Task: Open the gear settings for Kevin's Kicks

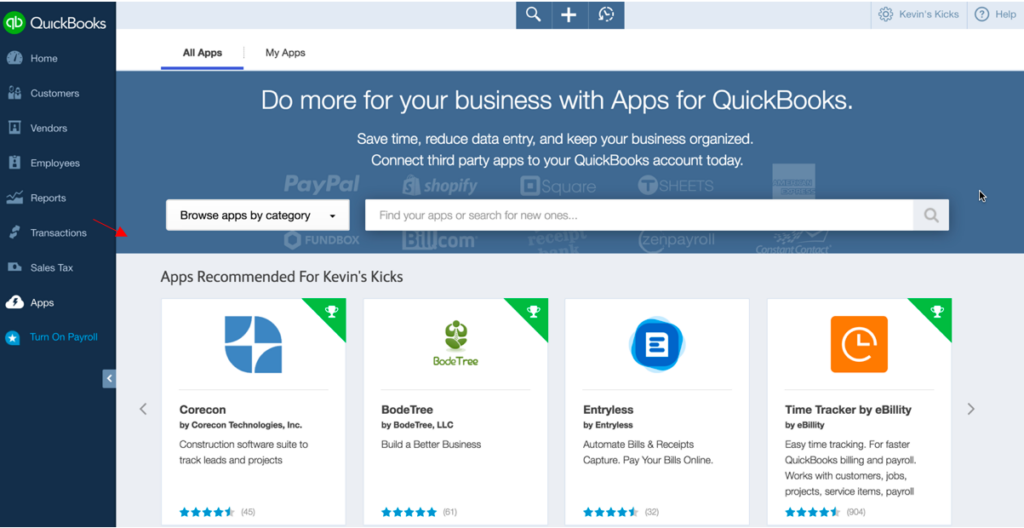Action: coord(886,14)
